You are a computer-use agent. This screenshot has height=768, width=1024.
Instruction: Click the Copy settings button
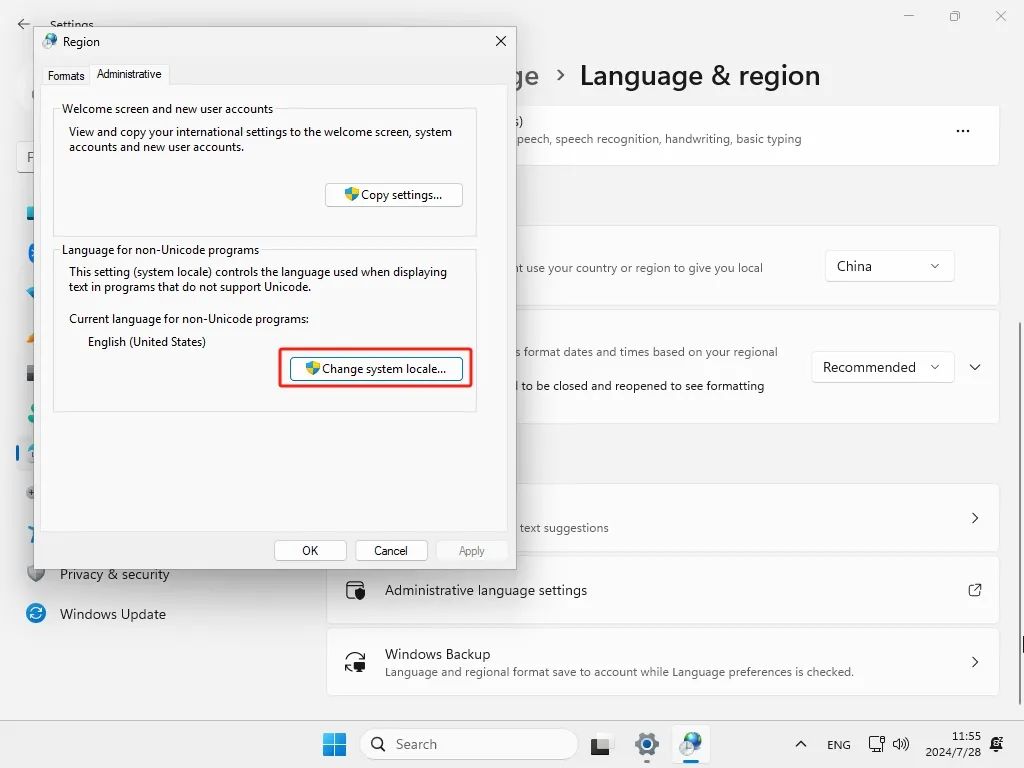394,195
